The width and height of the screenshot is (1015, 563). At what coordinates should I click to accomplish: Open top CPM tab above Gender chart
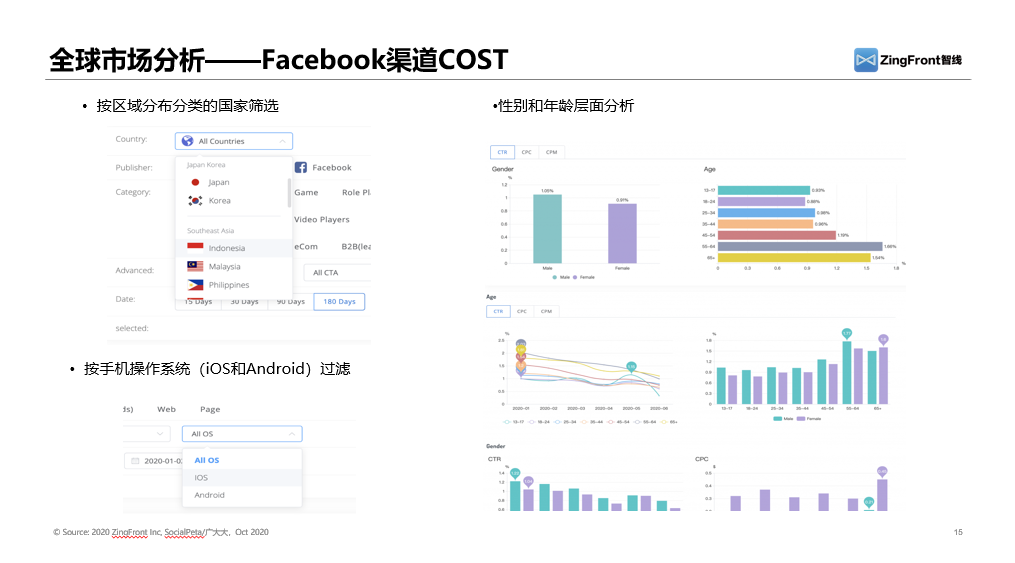551,152
